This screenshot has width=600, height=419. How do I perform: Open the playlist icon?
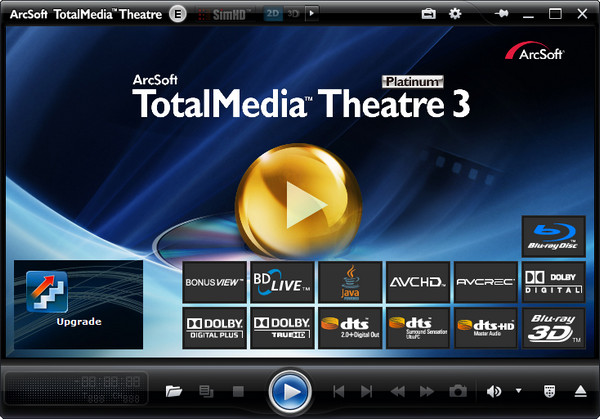coord(206,391)
